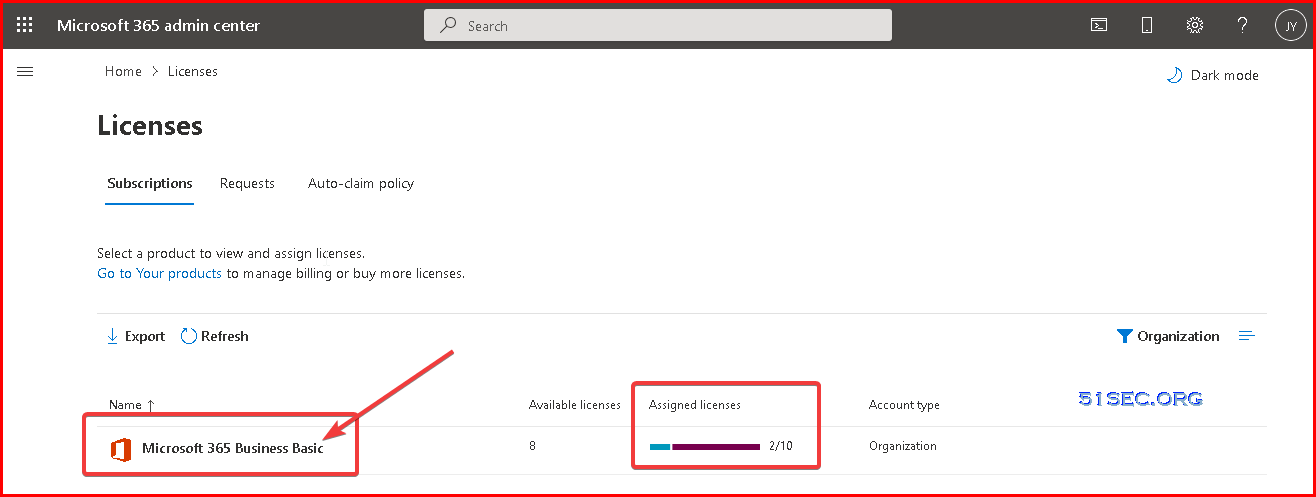The height and width of the screenshot is (497, 1316).
Task: Export the licenses list
Action: click(135, 336)
